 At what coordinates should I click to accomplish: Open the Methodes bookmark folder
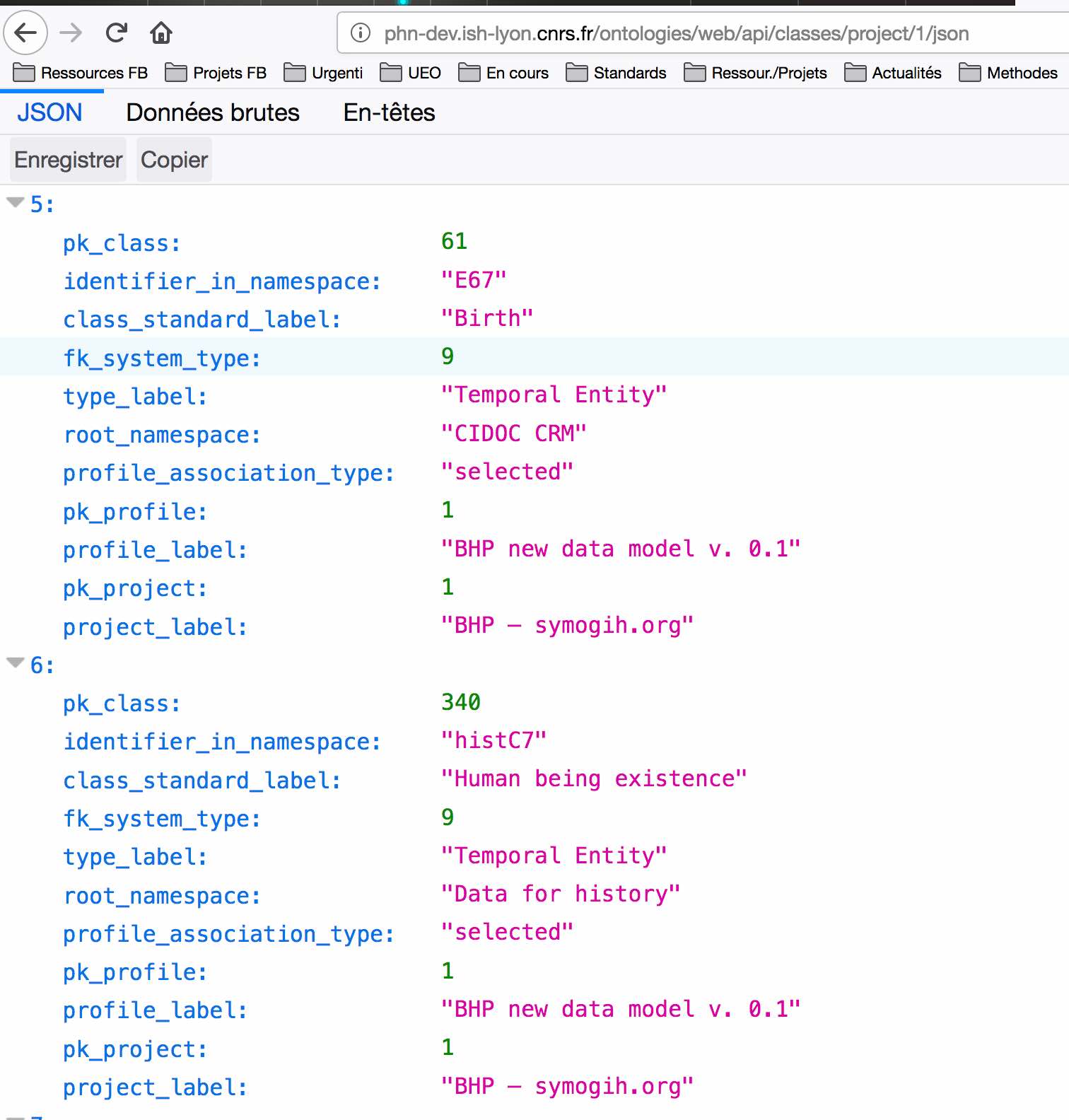1008,73
